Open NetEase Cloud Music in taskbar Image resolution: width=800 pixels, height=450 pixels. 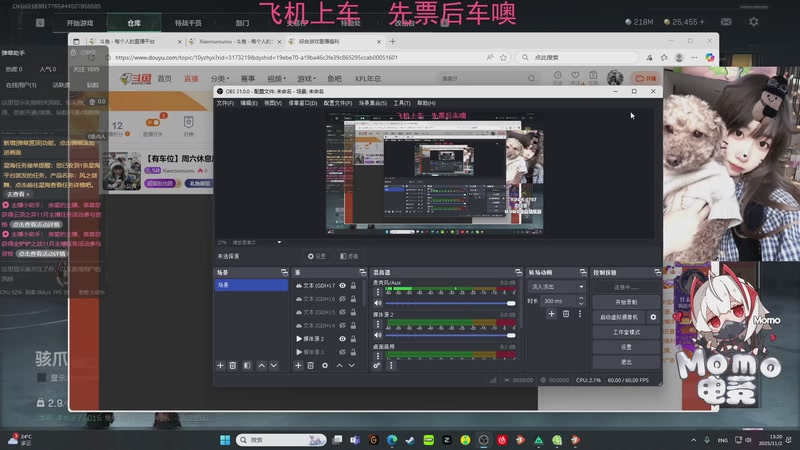pyautogui.click(x=502, y=440)
